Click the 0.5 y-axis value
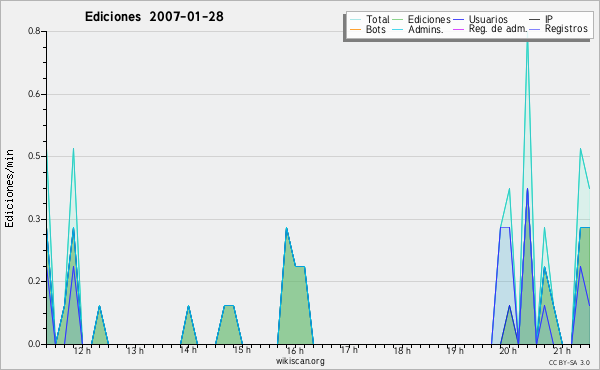 tap(34, 156)
